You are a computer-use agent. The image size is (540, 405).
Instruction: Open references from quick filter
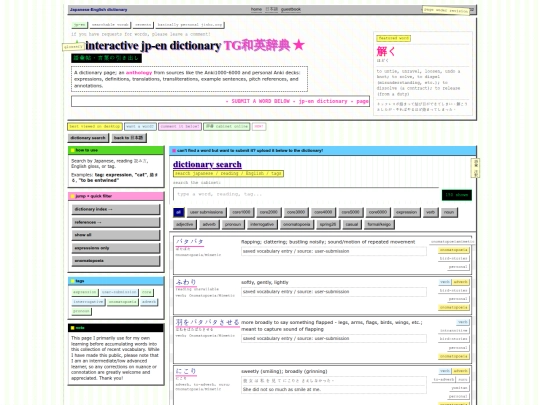(116, 222)
